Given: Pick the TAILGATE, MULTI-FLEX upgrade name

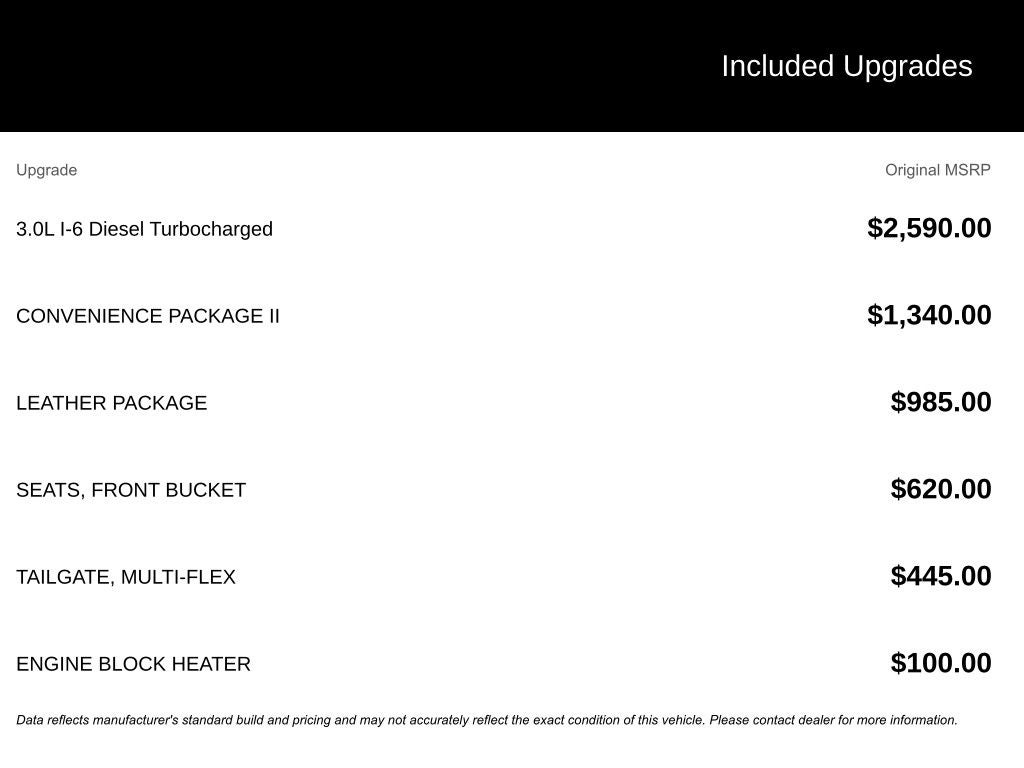Looking at the screenshot, I should click(x=126, y=577).
